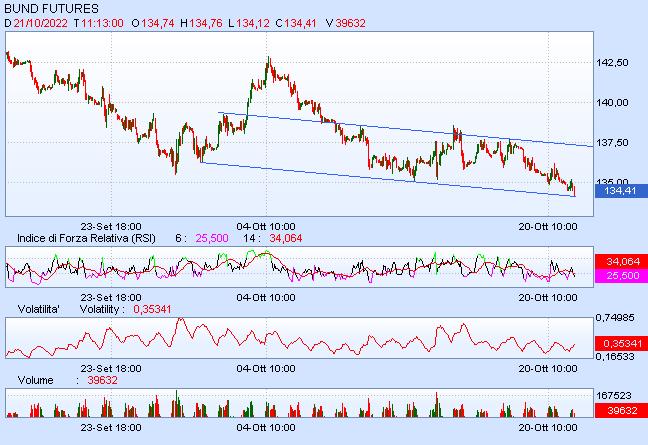The width and height of the screenshot is (648, 445).
Task: Click the header volume value 39632
Action: [x=350, y=23]
